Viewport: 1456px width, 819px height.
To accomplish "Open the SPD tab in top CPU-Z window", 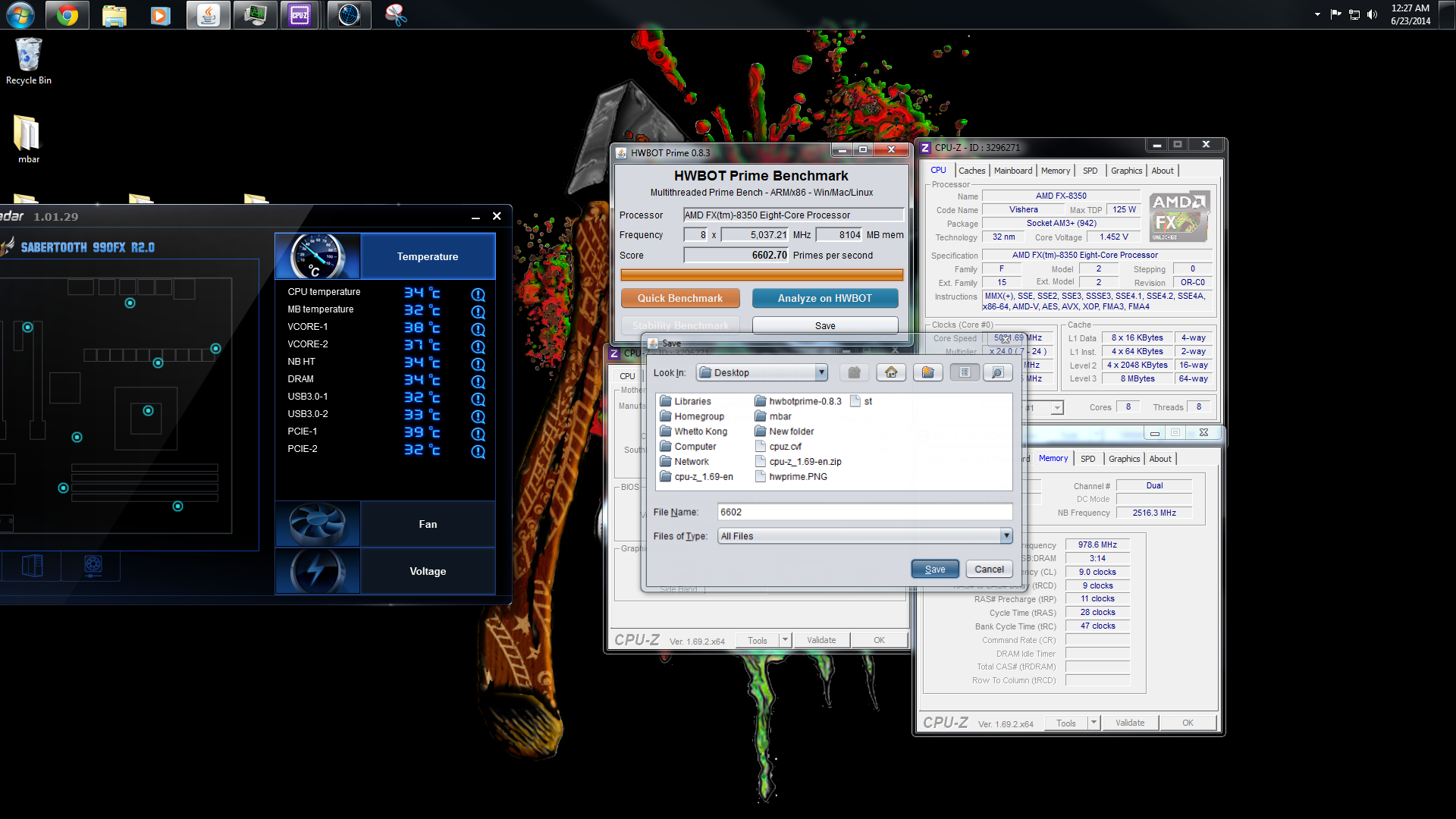I will pos(1090,171).
